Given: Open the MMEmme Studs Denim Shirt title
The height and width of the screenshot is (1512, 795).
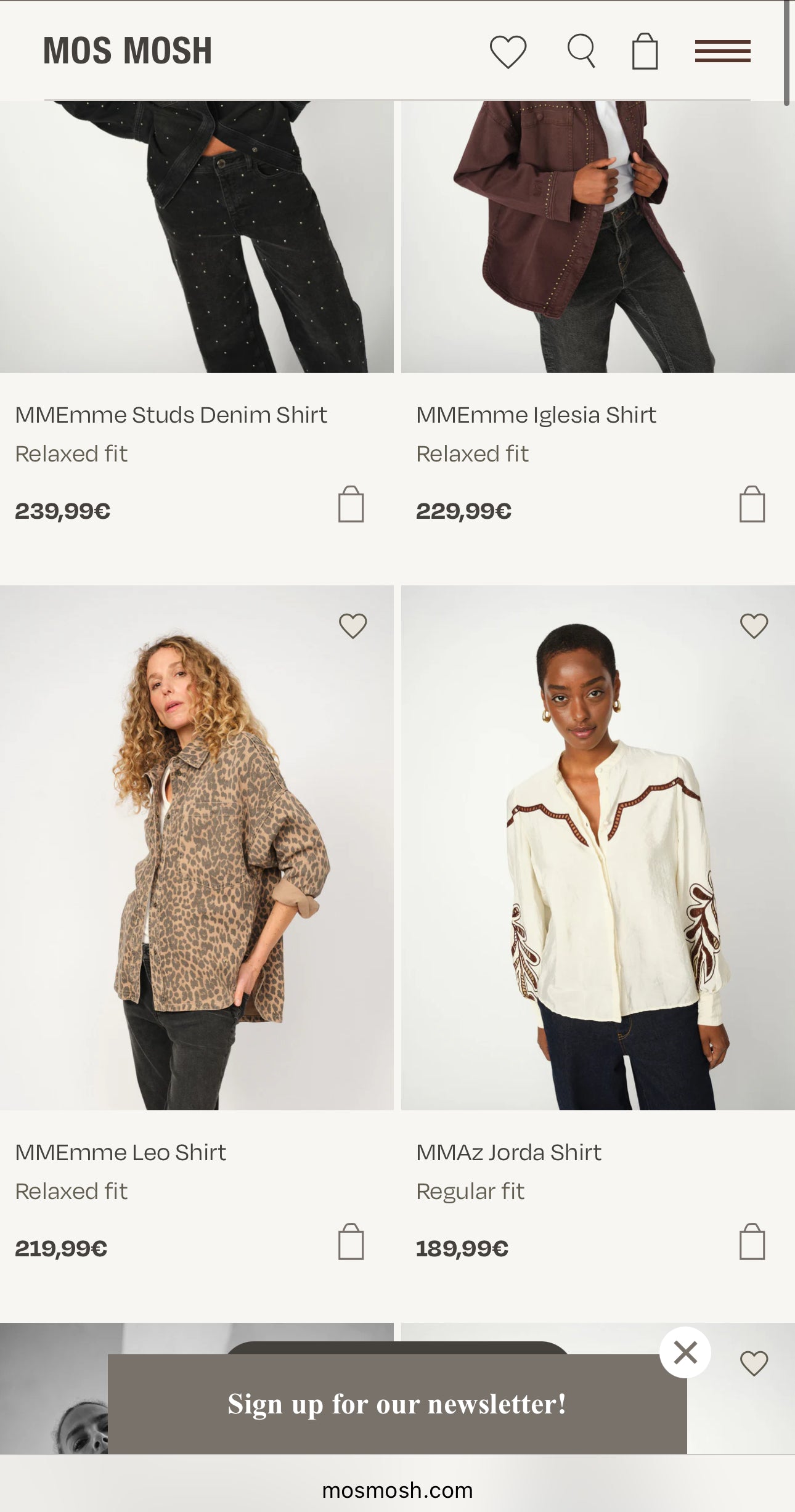Looking at the screenshot, I should tap(171, 415).
